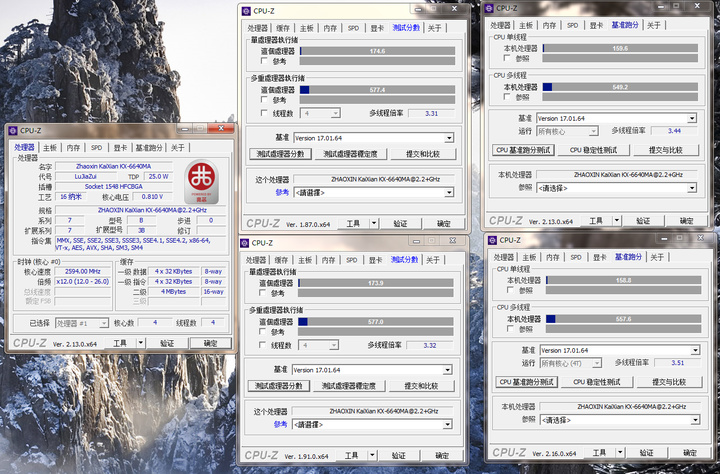Screen dimensions: 720x474
Task: Click CPU 基准跑分测试 button in 2.13.0 benchmark window
Action: pyautogui.click(x=523, y=150)
